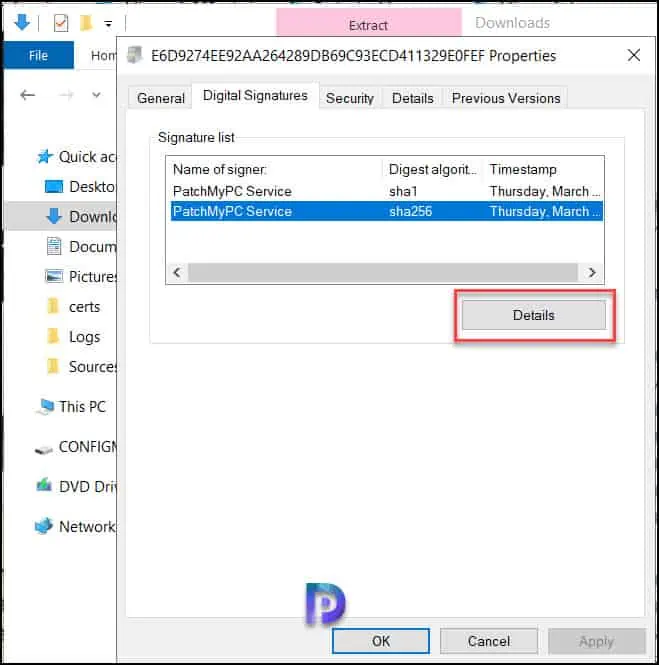This screenshot has height=665, width=659.
Task: Click the Cancel button
Action: pos(489,641)
